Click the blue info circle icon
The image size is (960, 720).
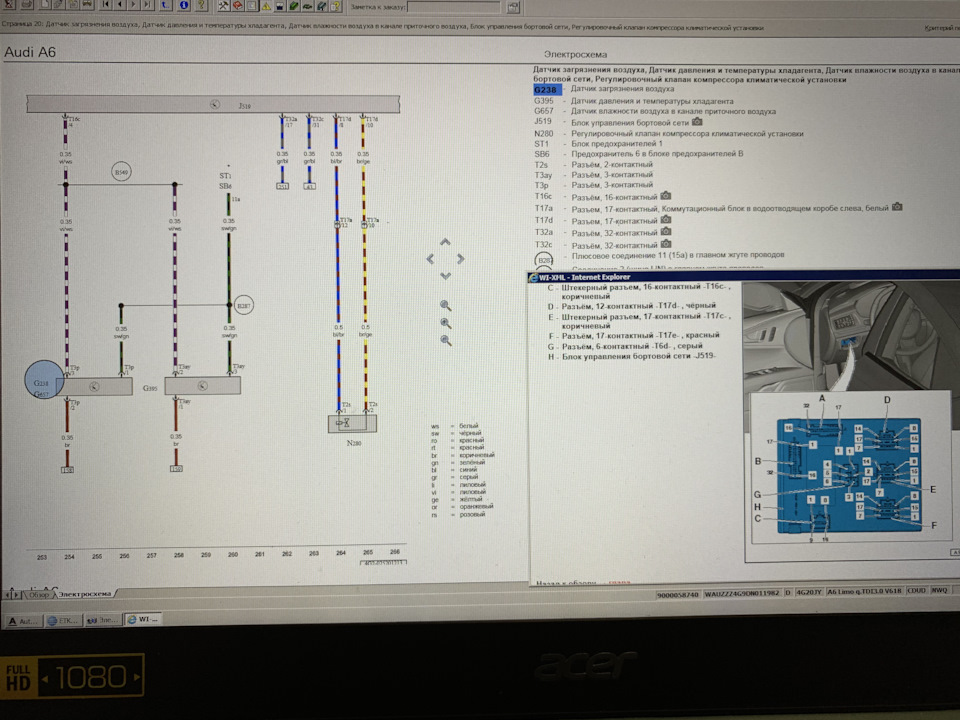[184, 5]
